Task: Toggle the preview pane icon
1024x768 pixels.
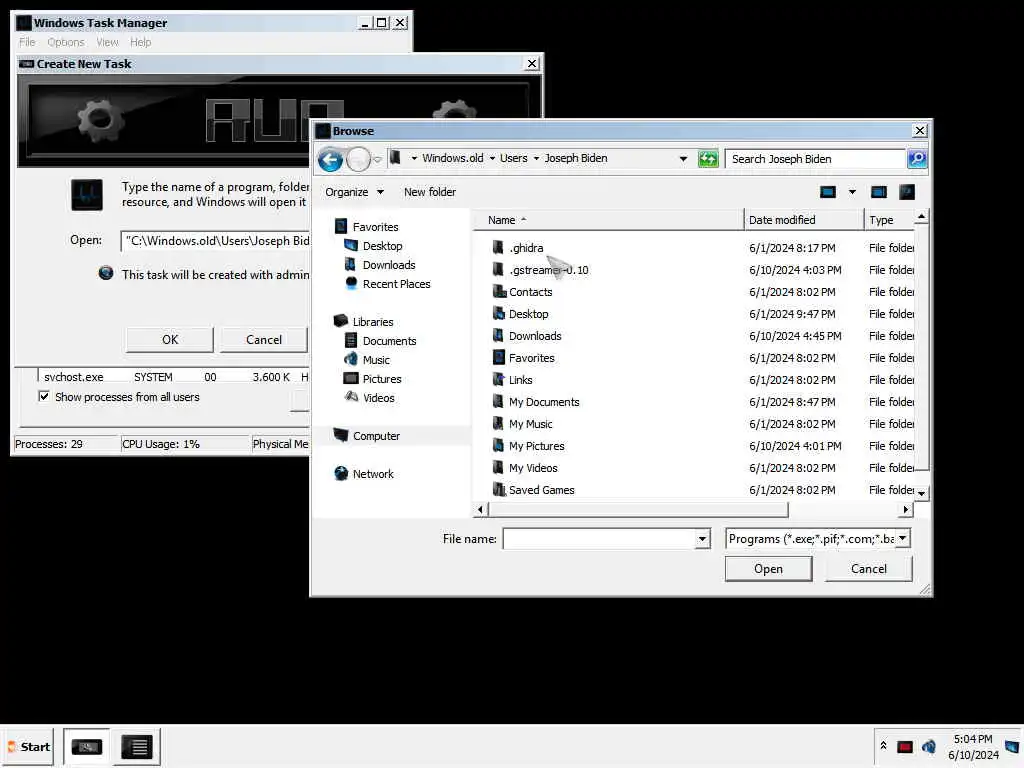Action: (879, 192)
